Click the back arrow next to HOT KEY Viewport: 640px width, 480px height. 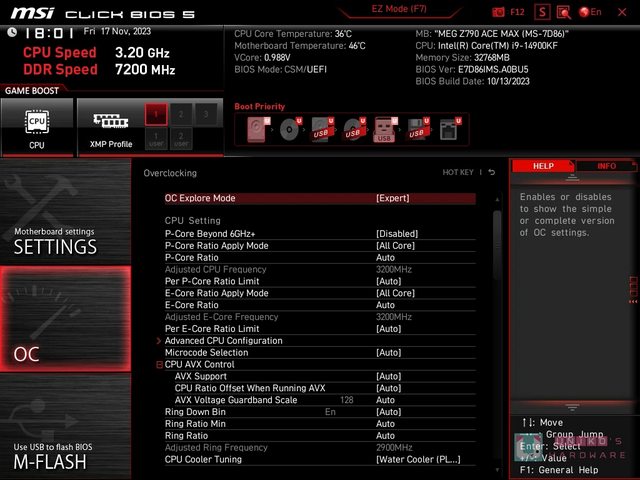(x=492, y=173)
